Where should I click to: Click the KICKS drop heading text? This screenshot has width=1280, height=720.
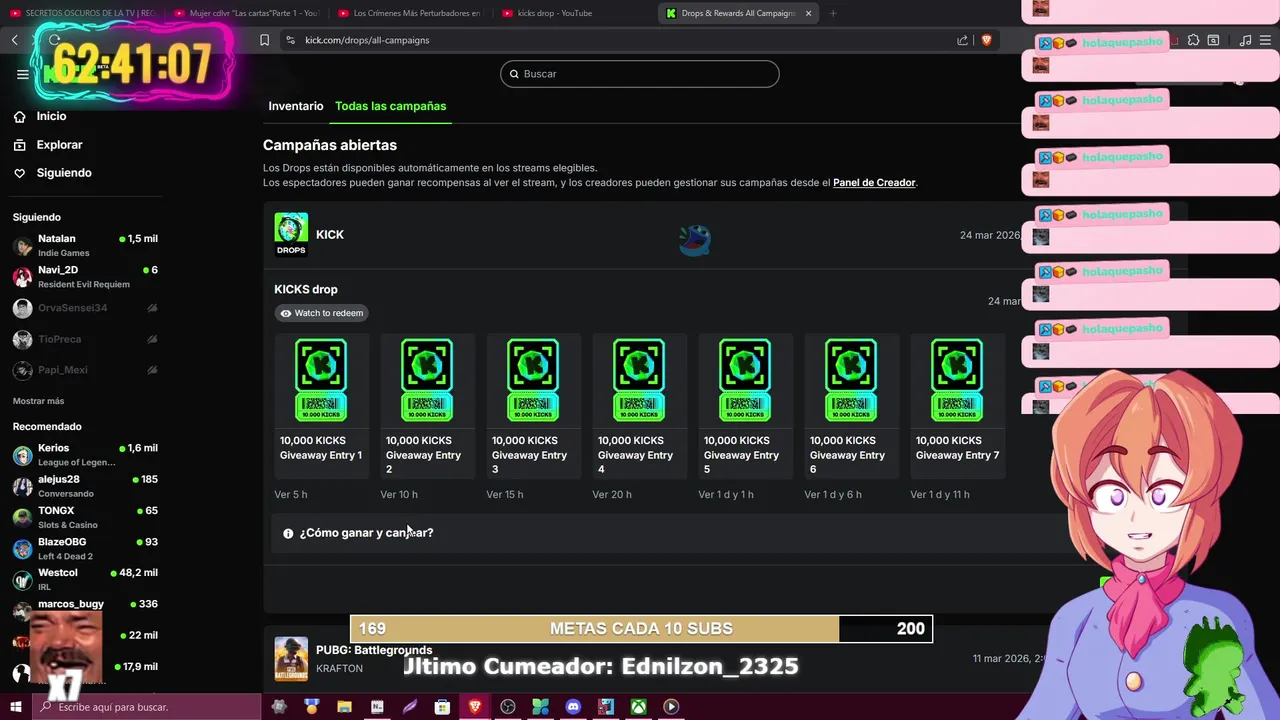pos(306,290)
